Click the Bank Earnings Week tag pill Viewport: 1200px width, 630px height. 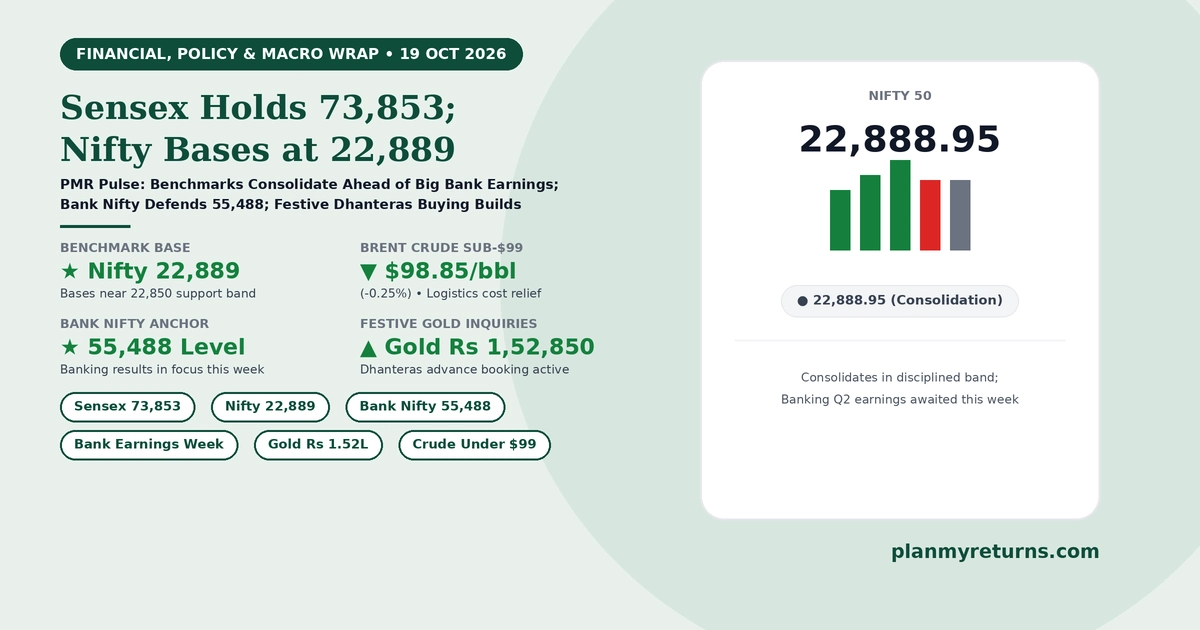149,445
